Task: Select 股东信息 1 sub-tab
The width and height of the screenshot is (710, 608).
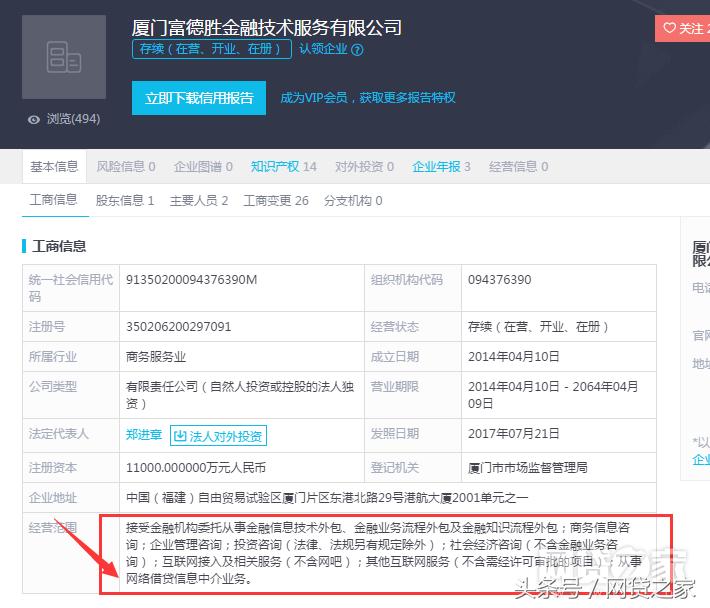Action: click(125, 200)
